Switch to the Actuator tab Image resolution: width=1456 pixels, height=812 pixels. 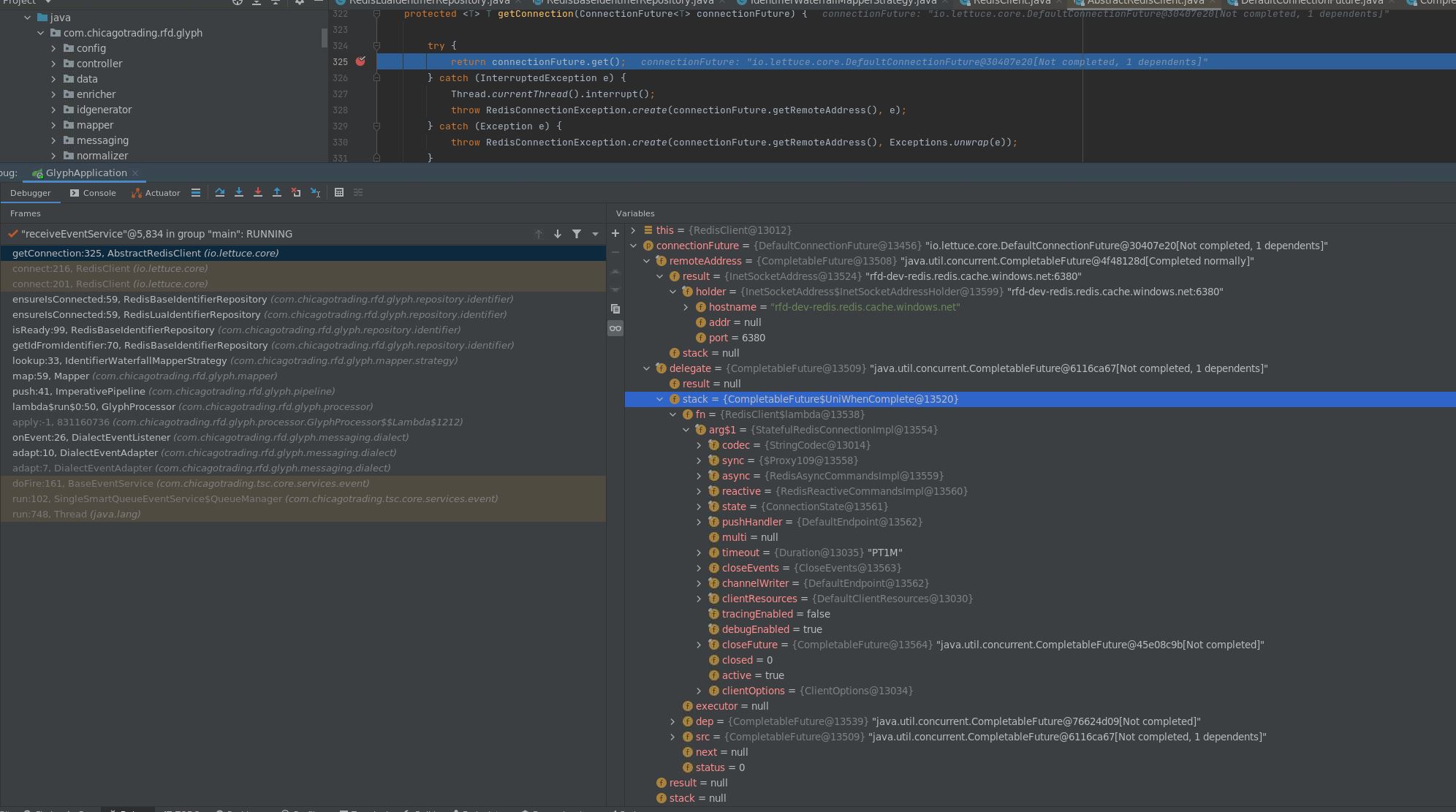coord(156,193)
